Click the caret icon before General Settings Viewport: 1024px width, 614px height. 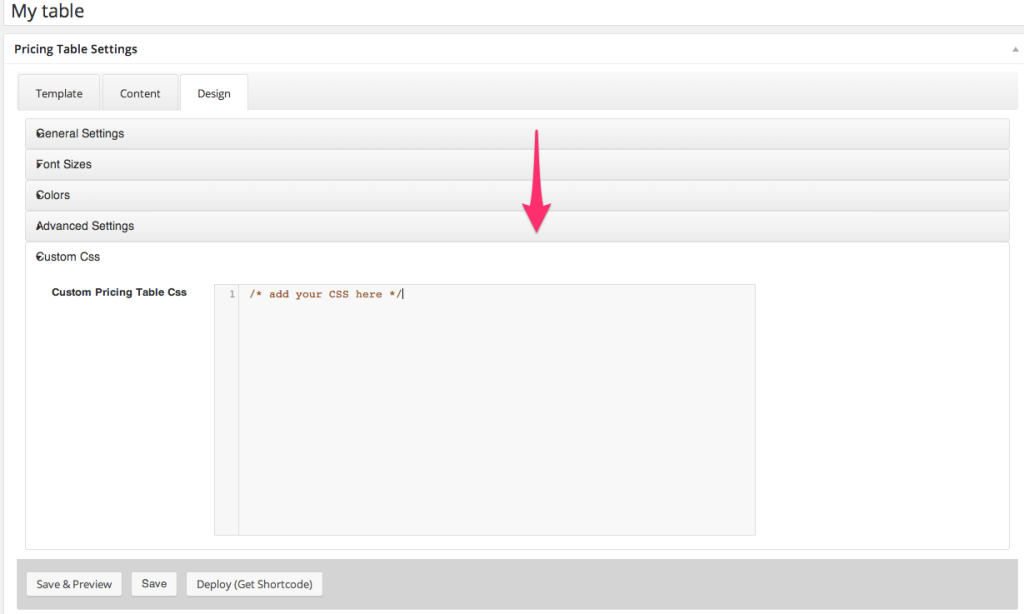click(x=37, y=133)
